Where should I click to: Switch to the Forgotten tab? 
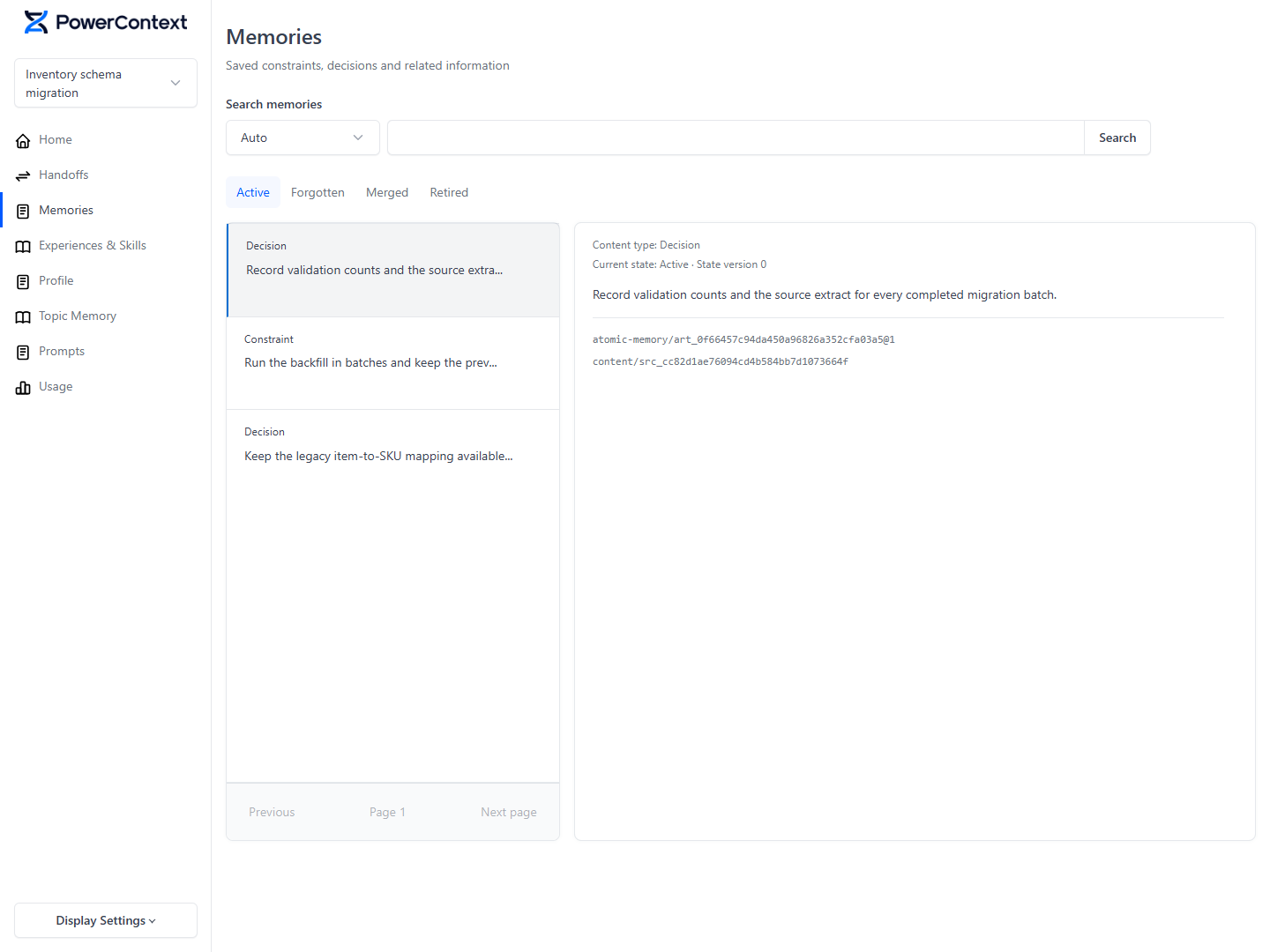[317, 192]
